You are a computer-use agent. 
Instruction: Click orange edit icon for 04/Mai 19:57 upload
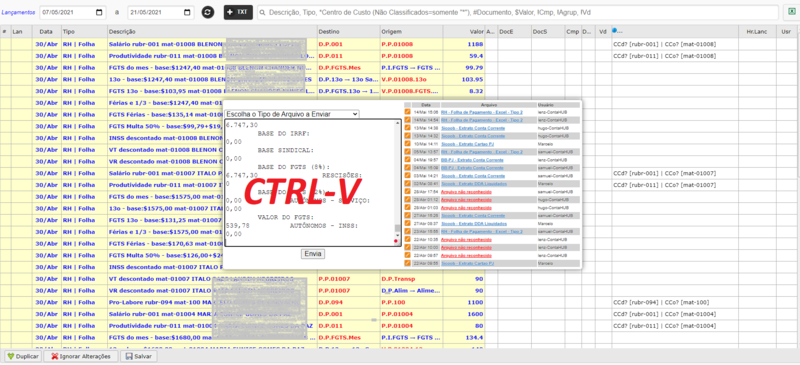408,160
